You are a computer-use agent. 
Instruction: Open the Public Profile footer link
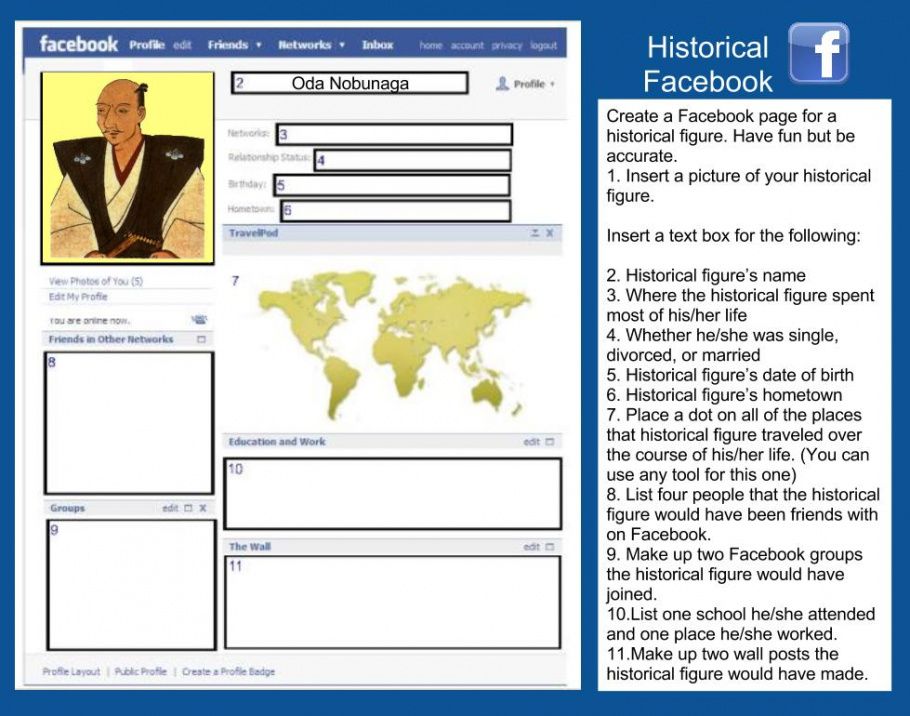click(140, 671)
